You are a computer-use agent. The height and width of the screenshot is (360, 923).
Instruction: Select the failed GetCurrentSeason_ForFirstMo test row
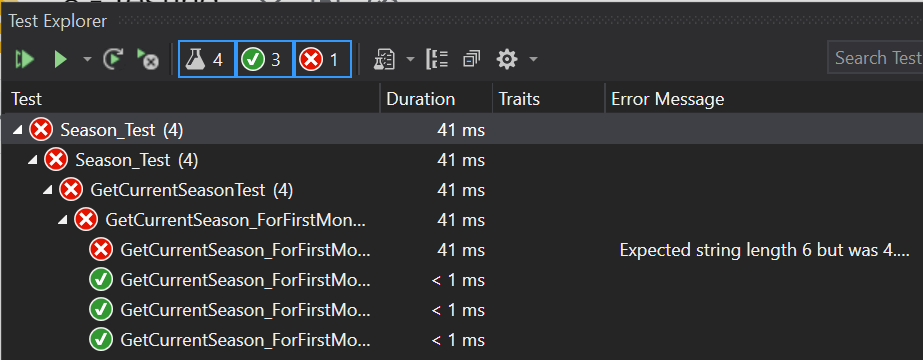coord(462,250)
